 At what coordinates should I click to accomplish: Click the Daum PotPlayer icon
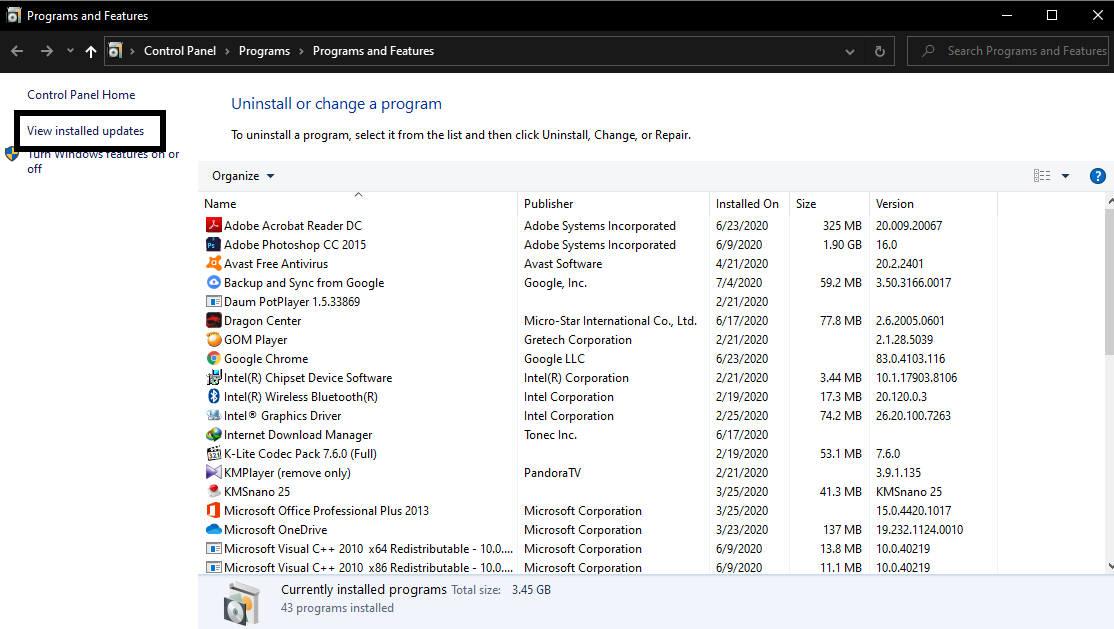[x=213, y=301]
